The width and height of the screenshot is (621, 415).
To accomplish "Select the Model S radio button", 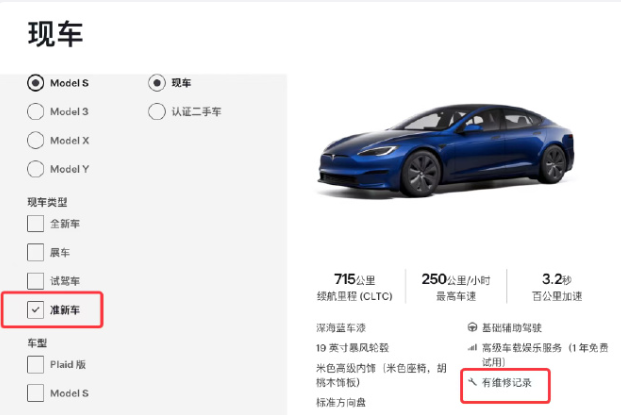I will [x=35, y=83].
